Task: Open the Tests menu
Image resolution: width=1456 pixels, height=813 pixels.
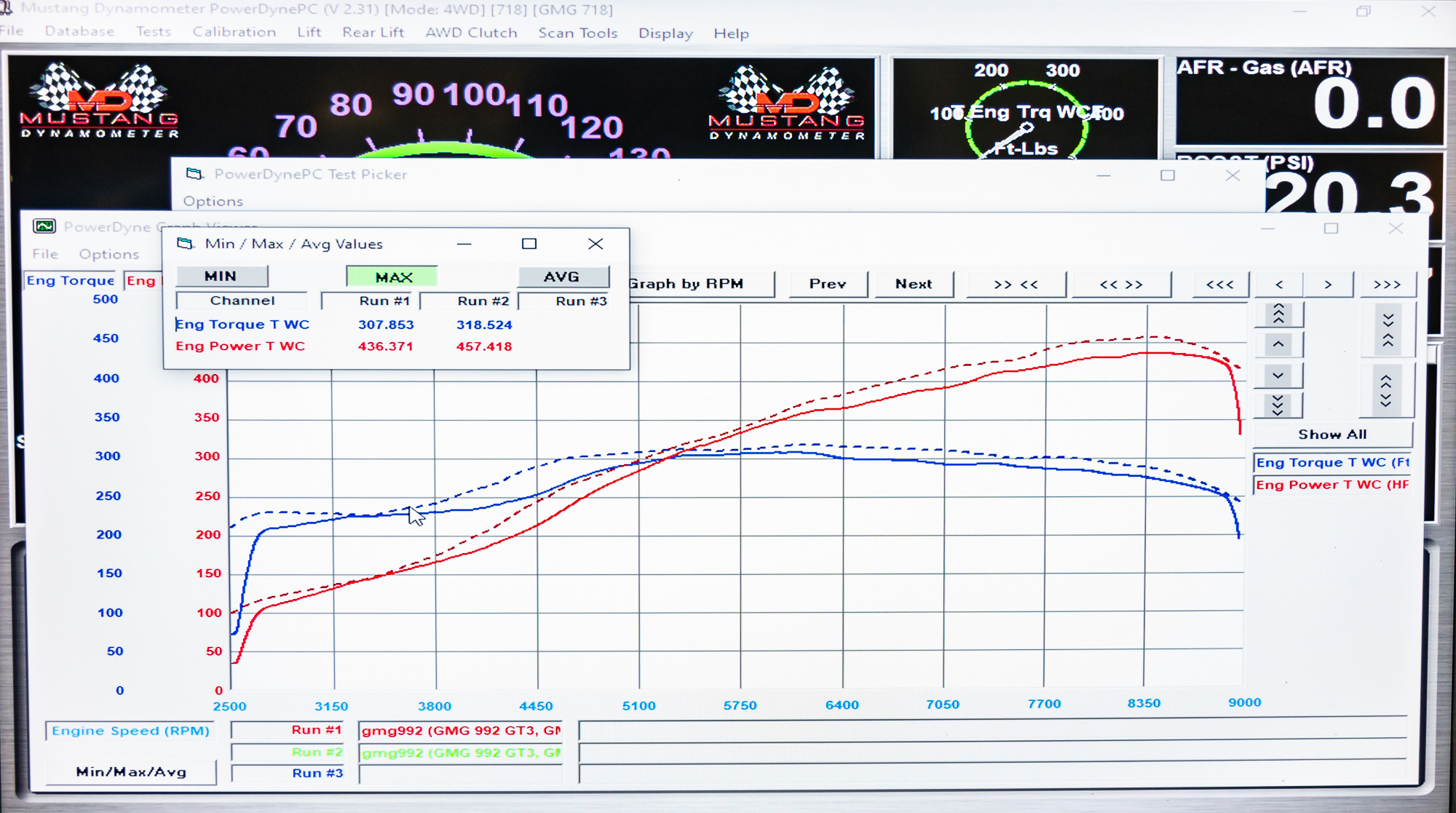Action: click(153, 31)
